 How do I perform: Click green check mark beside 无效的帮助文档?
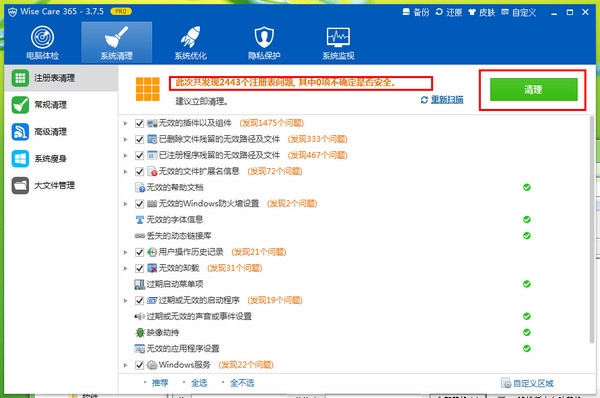click(x=527, y=187)
